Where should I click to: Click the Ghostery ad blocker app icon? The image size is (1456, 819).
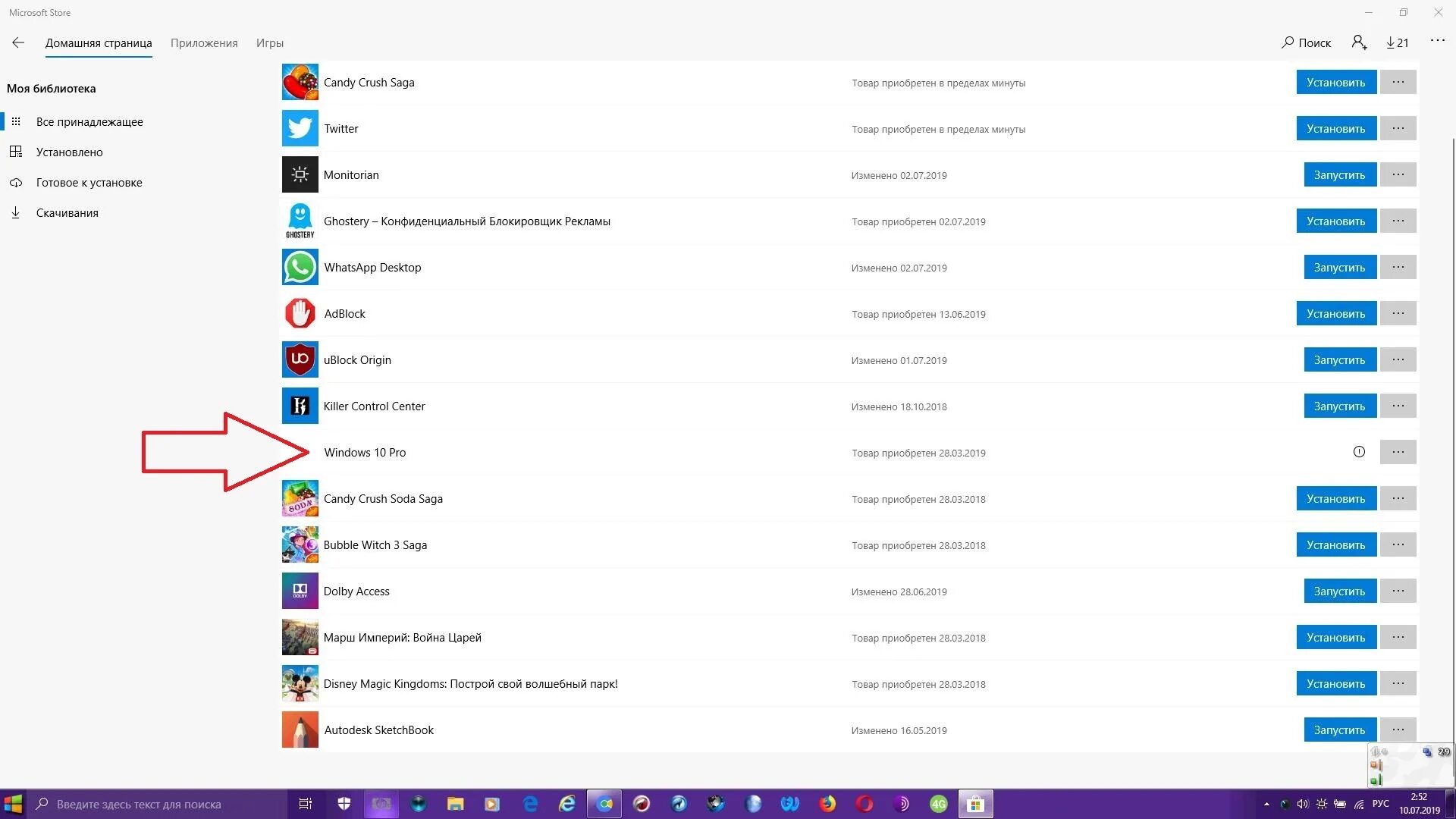pyautogui.click(x=299, y=220)
